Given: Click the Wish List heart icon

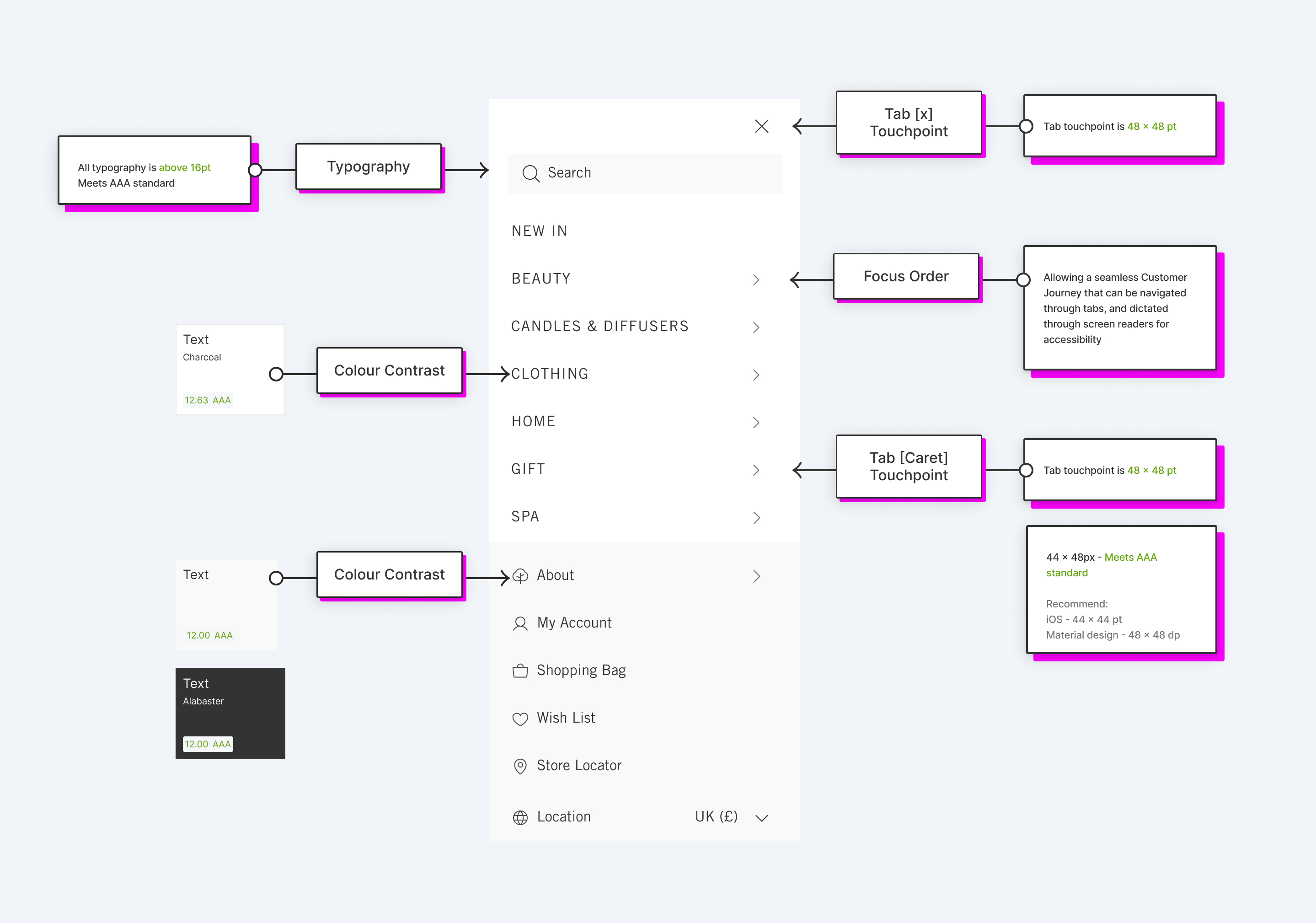Looking at the screenshot, I should tap(520, 719).
